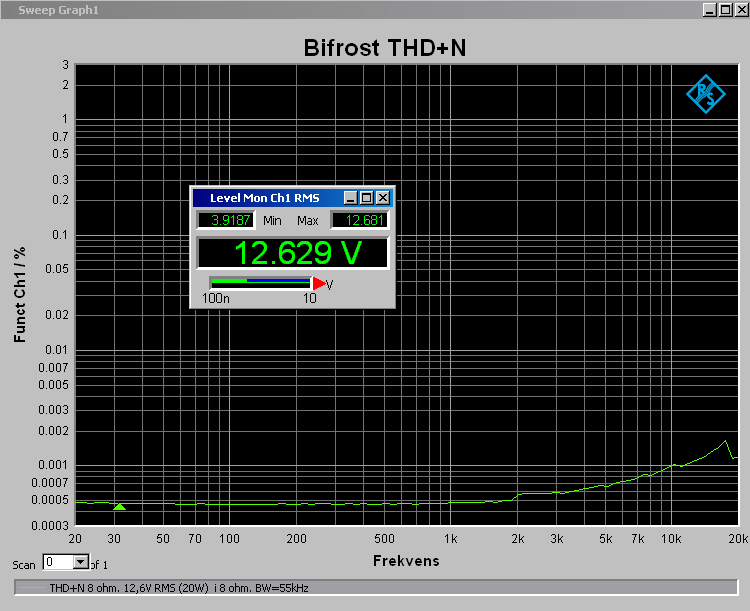Click the 'of 1' scan count text

coord(99,565)
